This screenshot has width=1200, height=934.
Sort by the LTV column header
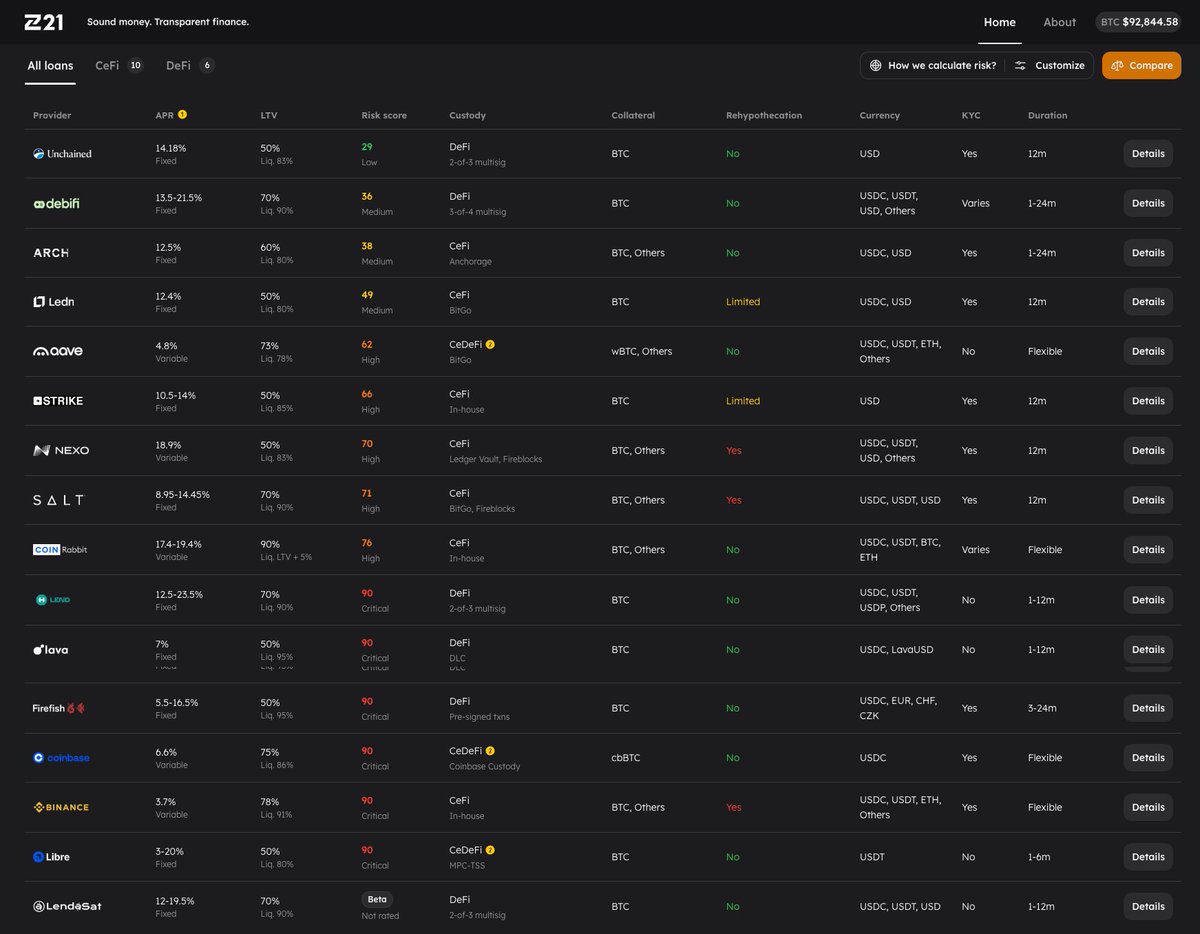coord(269,115)
